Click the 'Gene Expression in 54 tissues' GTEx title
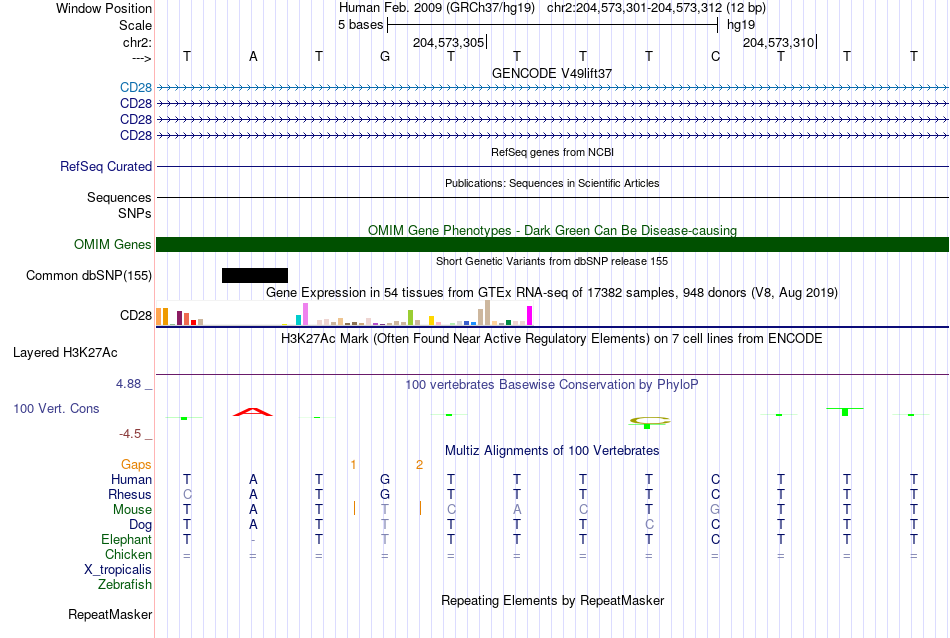Screen dimensions: 950x638 (552, 293)
